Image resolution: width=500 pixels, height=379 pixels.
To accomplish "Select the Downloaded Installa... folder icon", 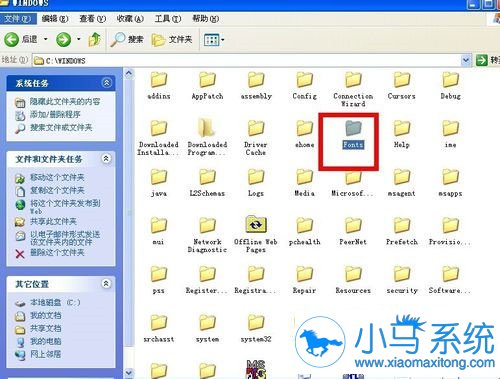I will 159,128.
